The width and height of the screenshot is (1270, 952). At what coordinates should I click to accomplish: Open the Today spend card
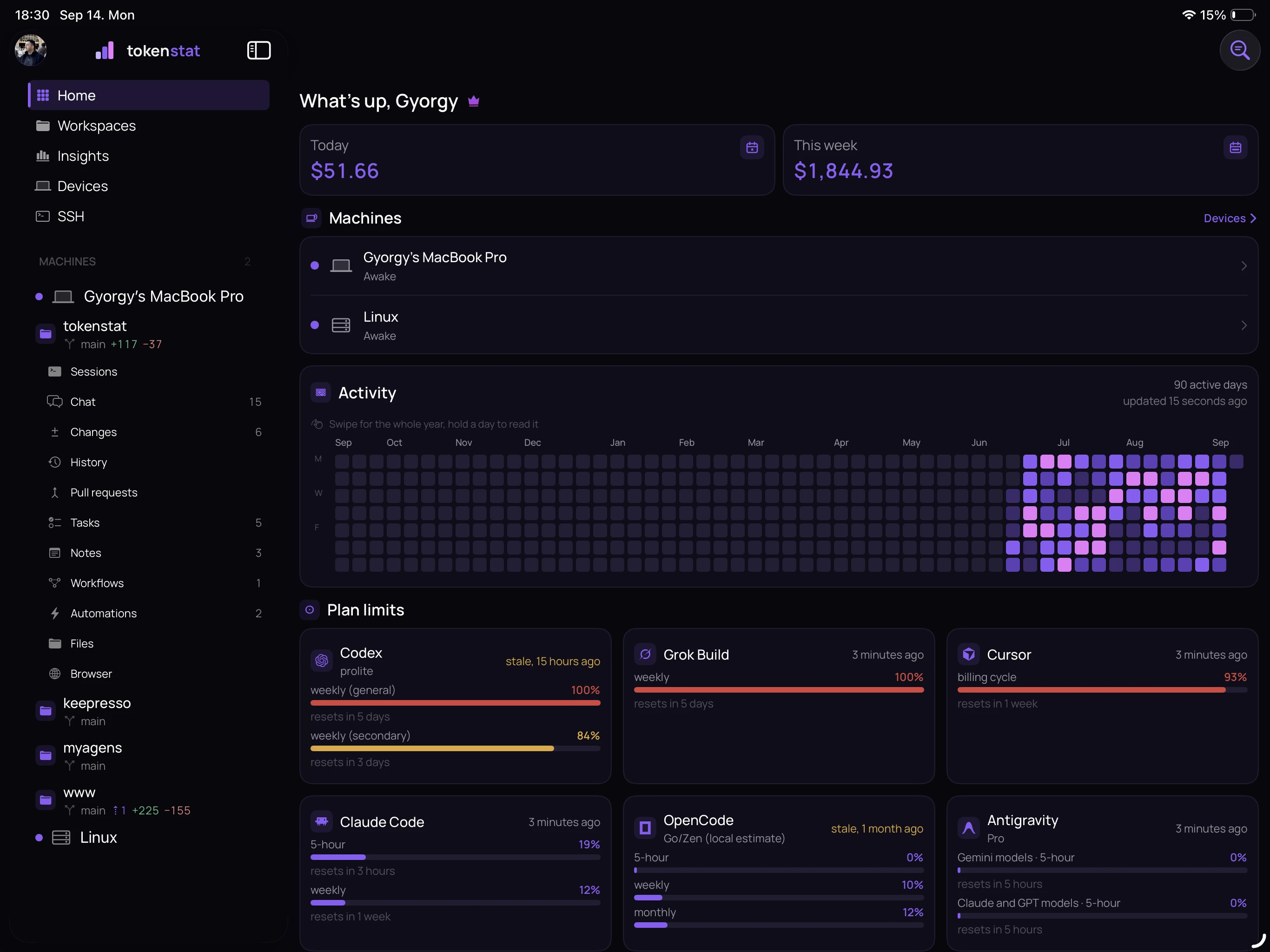[x=537, y=160]
